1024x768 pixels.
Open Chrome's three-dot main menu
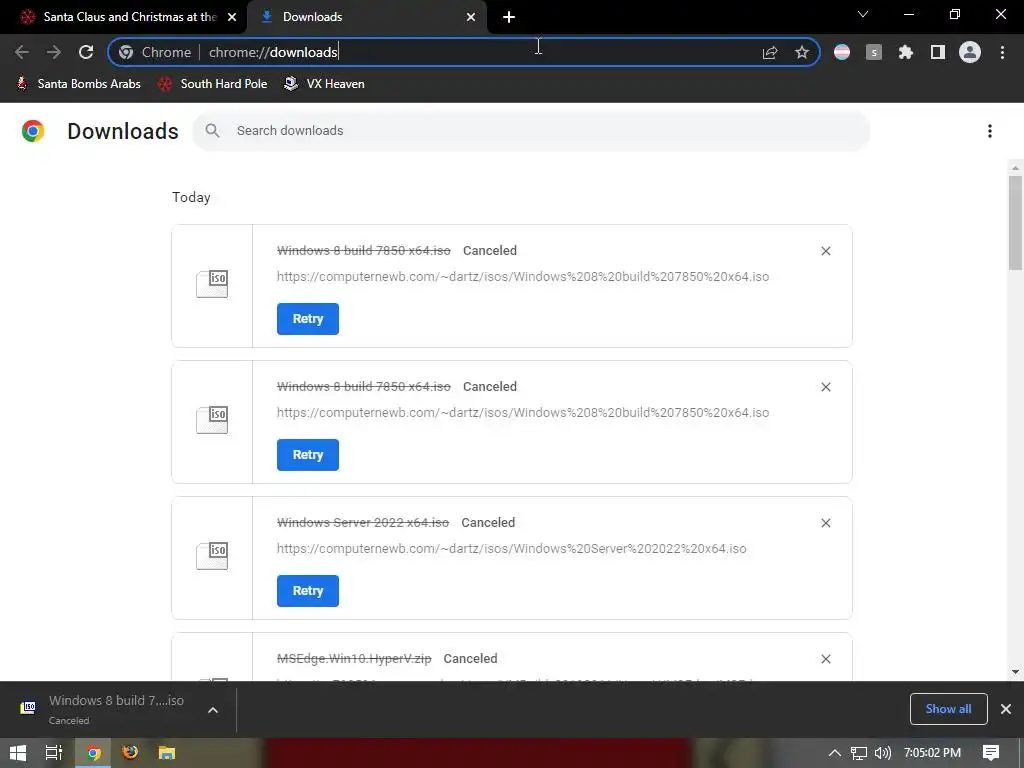point(1002,52)
